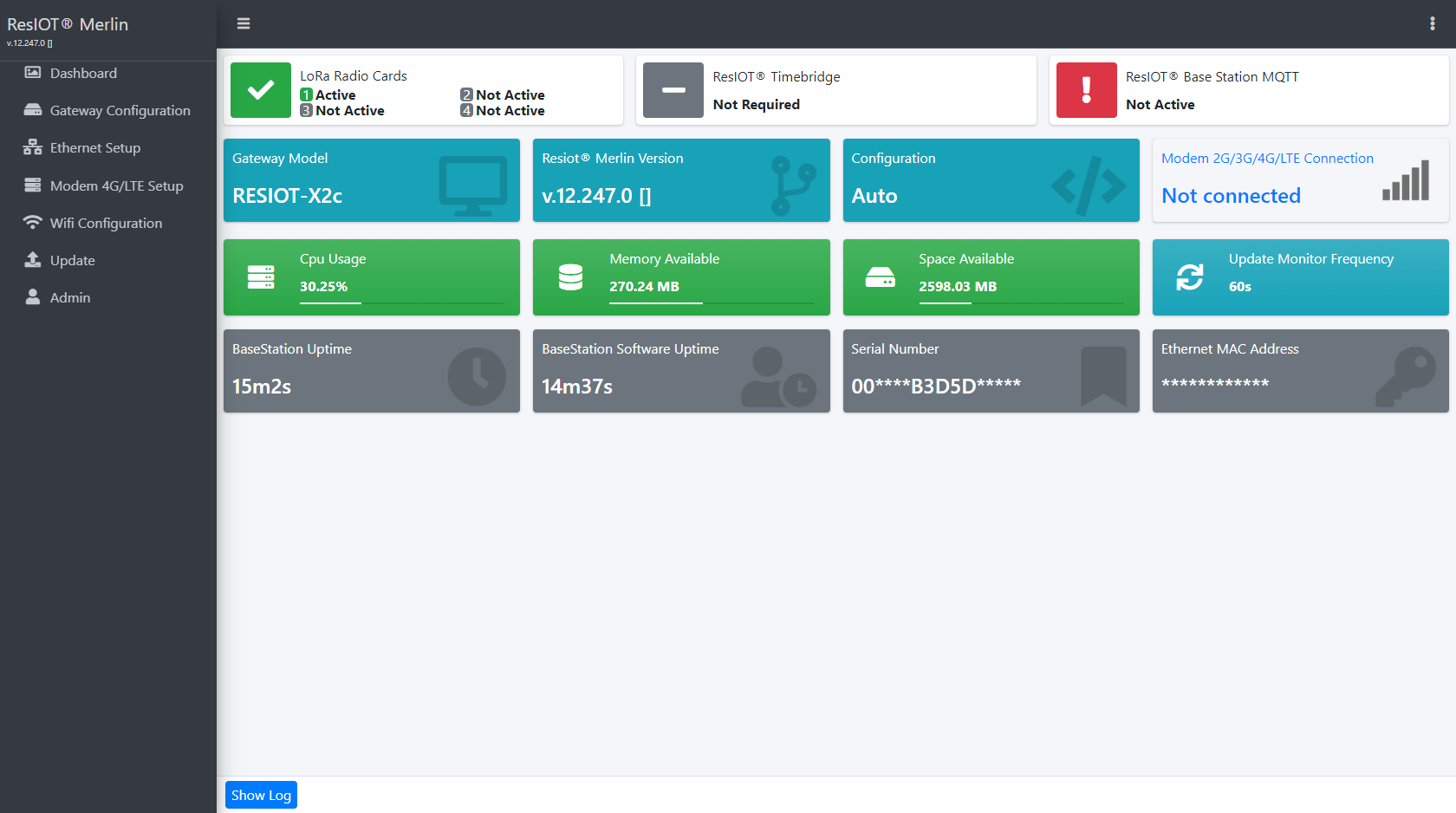Viewport: 1456px width, 813px height.
Task: Click the LoRa Radio Cards heading
Action: 354,75
